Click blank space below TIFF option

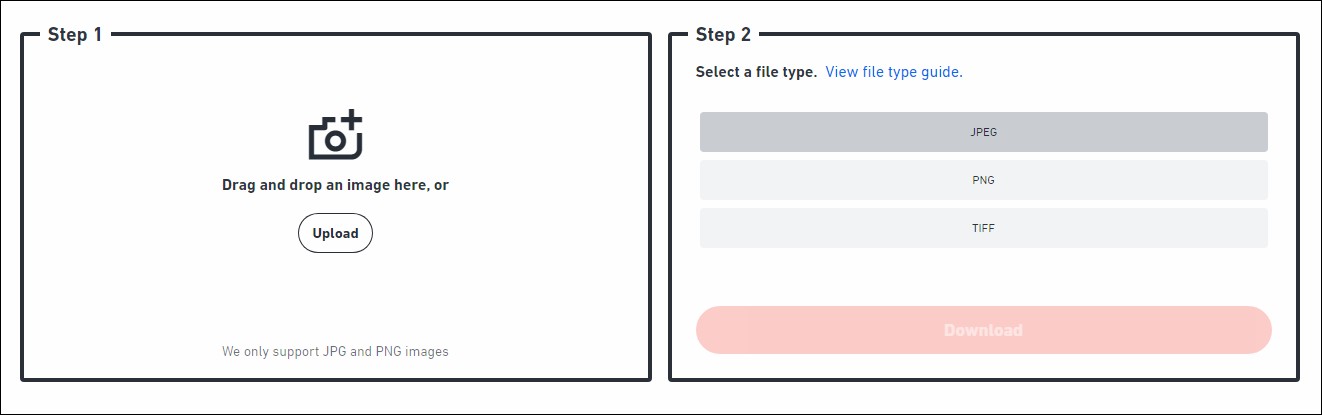[983, 275]
